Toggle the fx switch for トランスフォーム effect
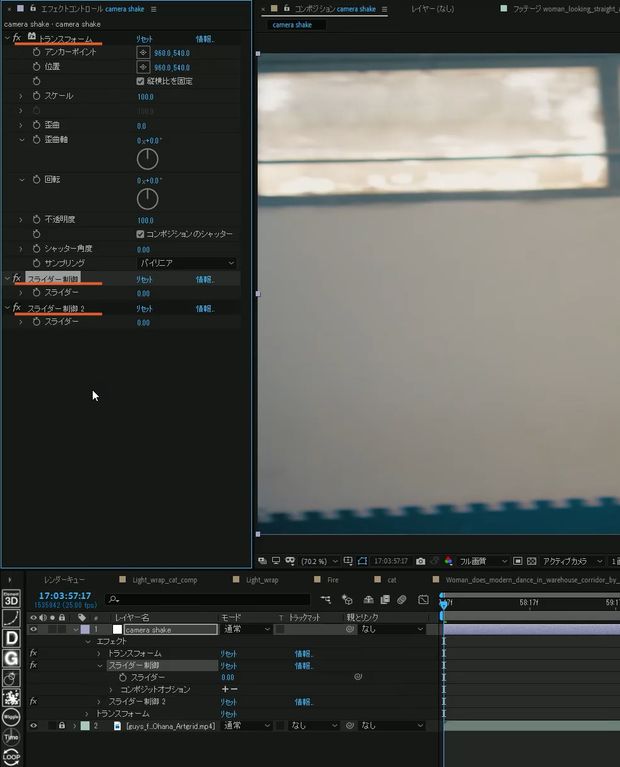This screenshot has height=767, width=620. click(x=33, y=653)
